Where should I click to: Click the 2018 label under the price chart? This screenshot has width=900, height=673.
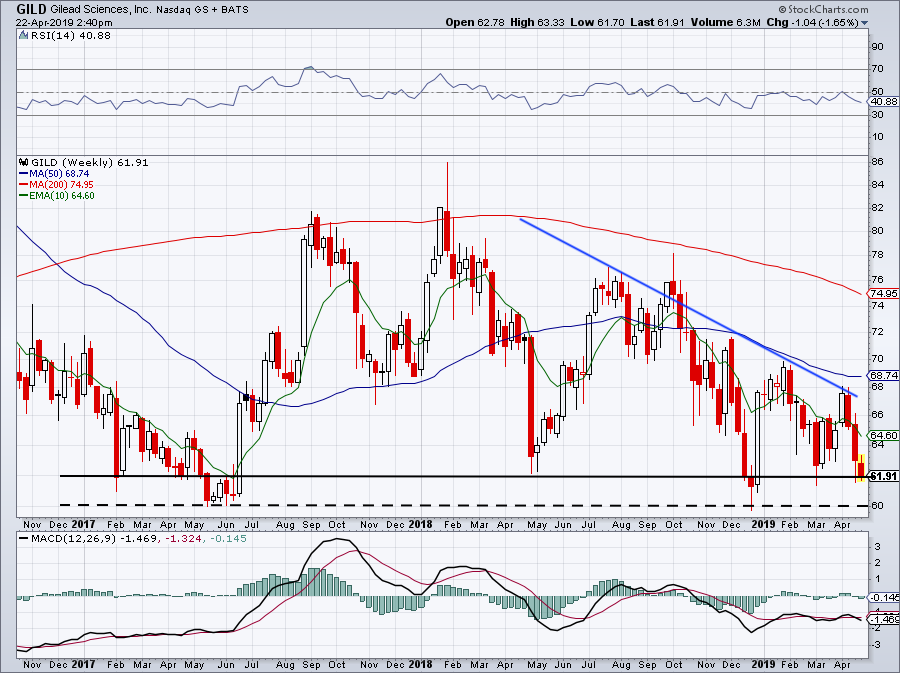pyautogui.click(x=420, y=524)
